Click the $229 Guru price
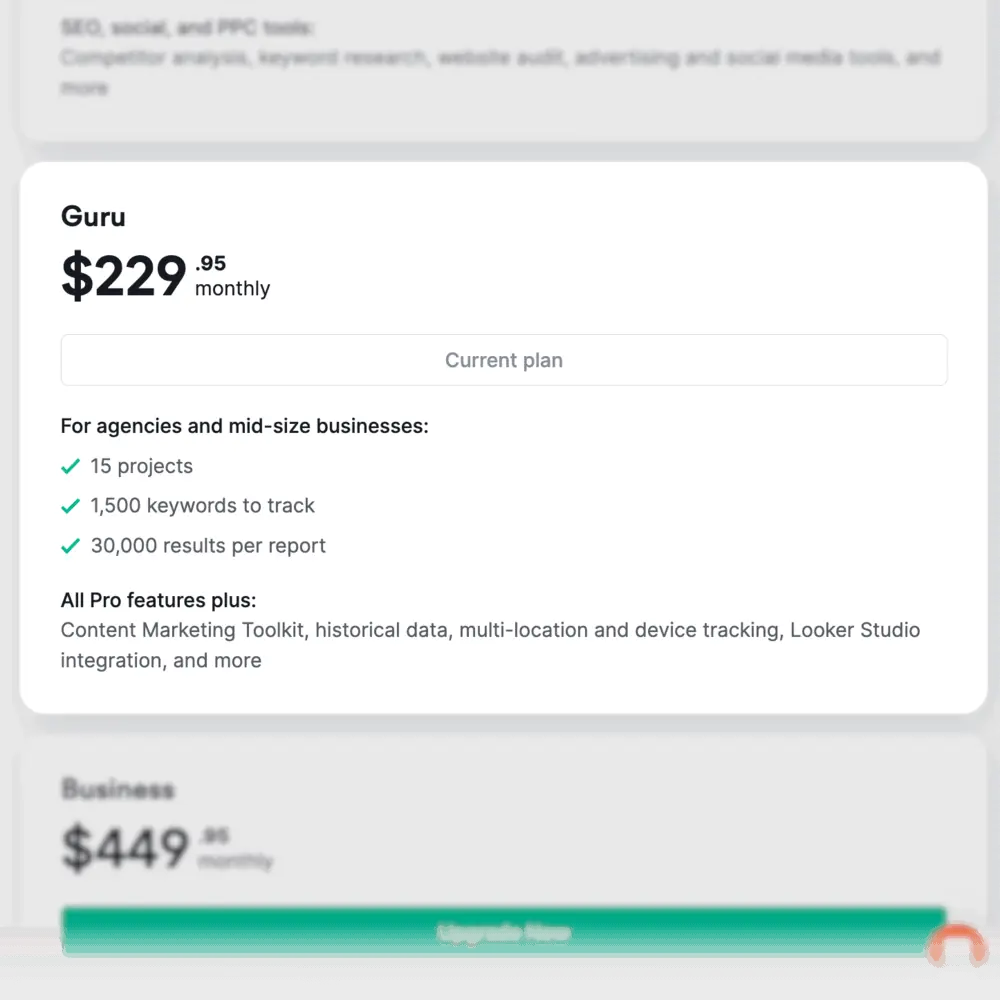 tap(124, 276)
